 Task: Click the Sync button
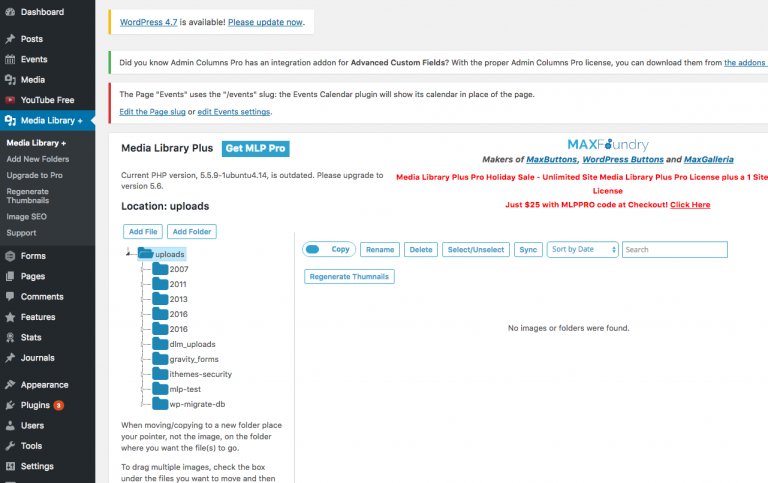[528, 249]
